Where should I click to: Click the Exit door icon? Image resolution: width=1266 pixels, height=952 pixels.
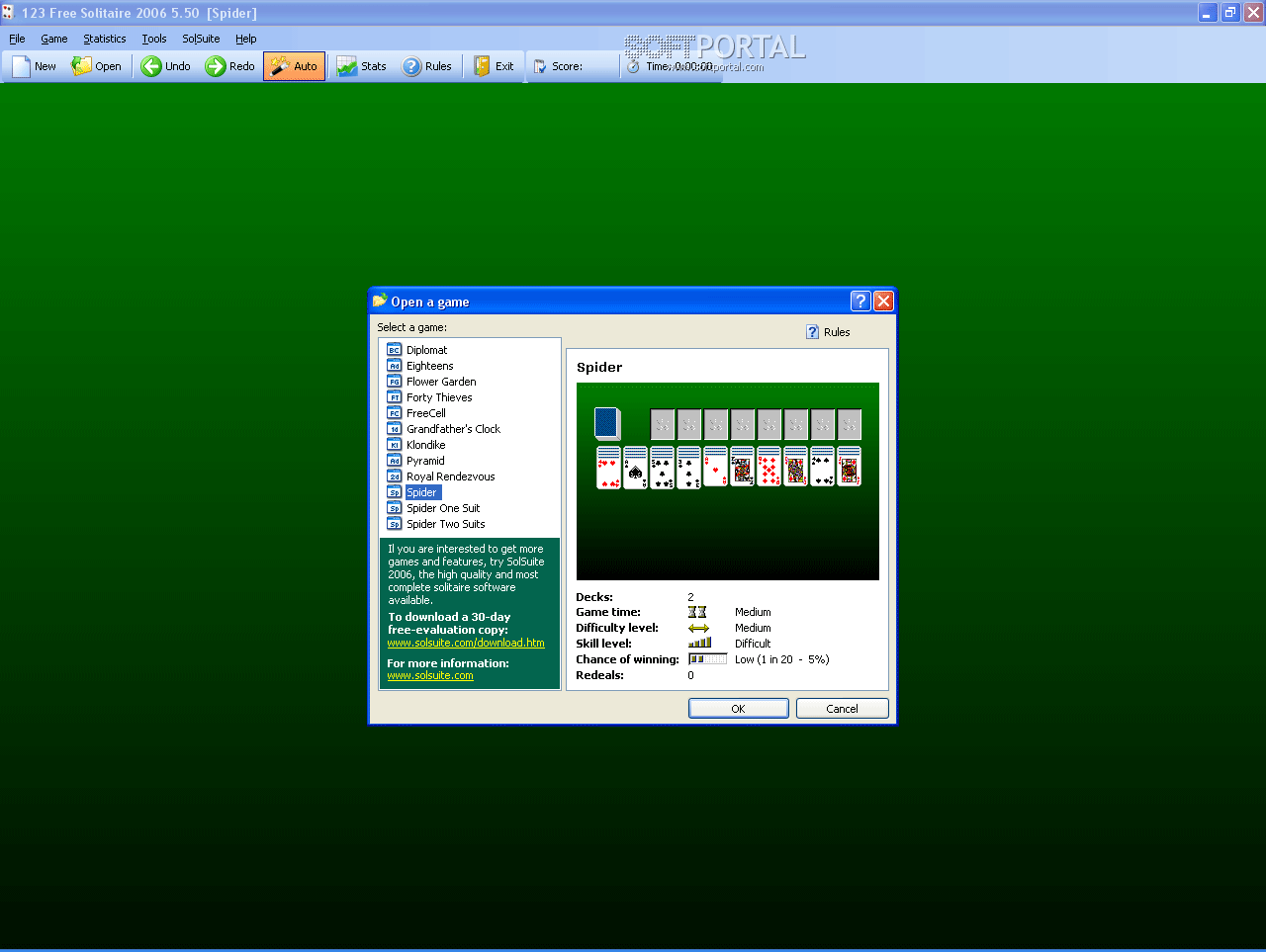click(x=482, y=66)
